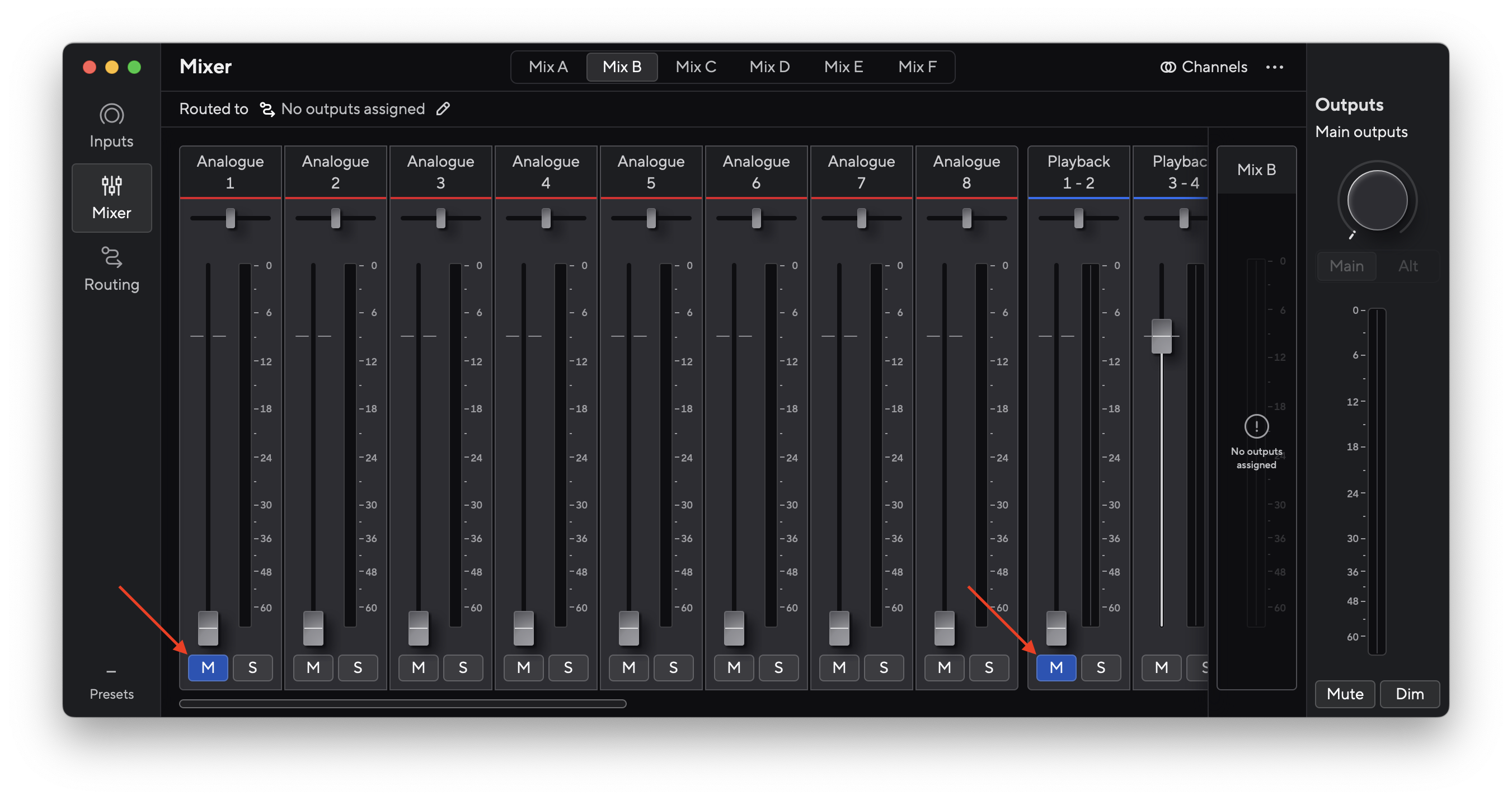Viewport: 1512px width, 800px height.
Task: Open the Inputs page in sidebar
Action: pos(111,126)
